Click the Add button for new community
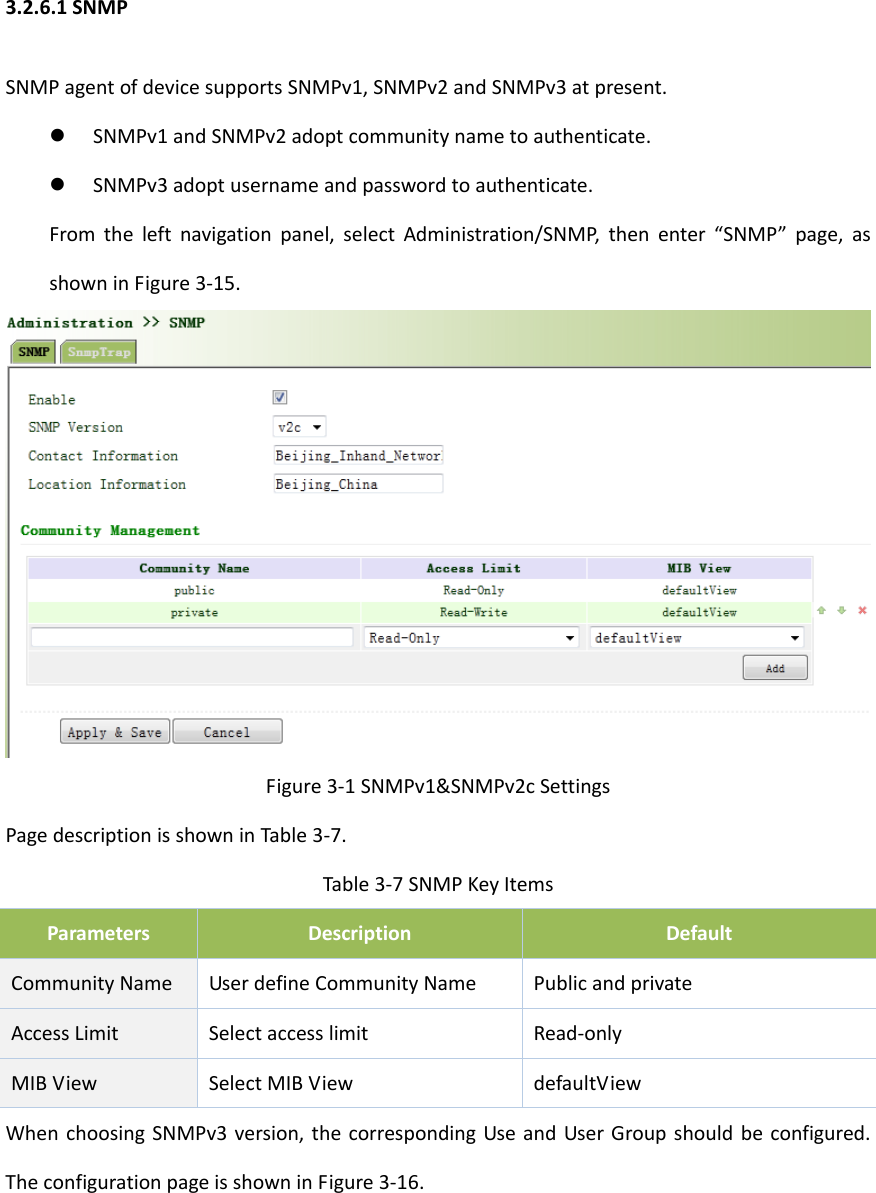This screenshot has height=1193, width=876. 775,667
